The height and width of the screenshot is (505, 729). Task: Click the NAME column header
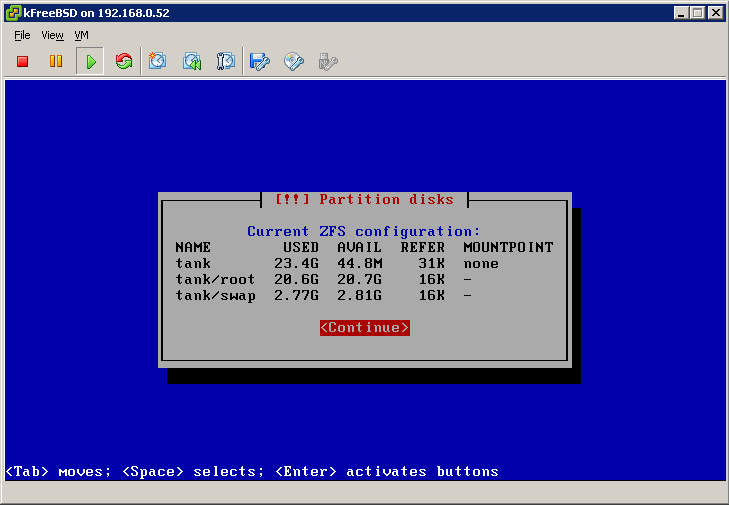193,247
